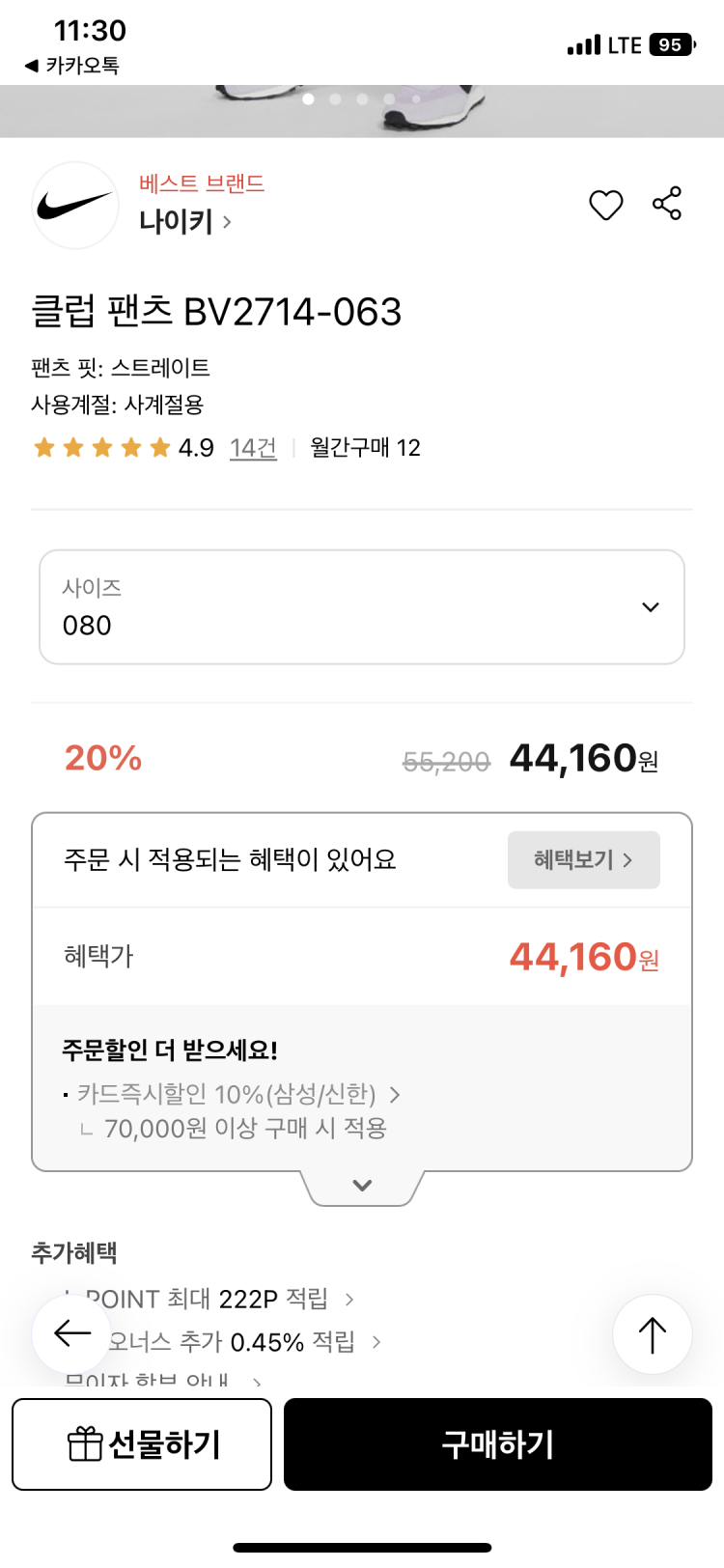Tap the Nike swoosh brand logo
724x1568 pixels.
[75, 206]
